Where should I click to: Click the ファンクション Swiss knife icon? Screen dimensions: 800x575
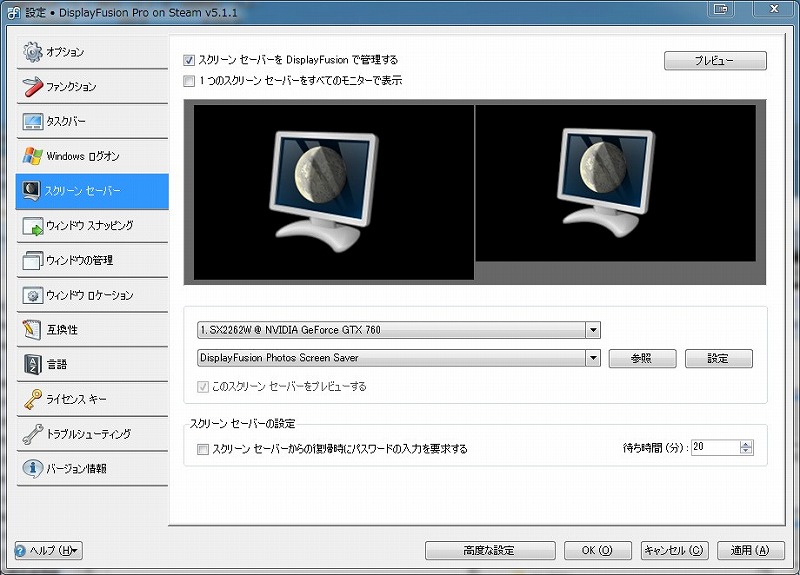coord(33,86)
